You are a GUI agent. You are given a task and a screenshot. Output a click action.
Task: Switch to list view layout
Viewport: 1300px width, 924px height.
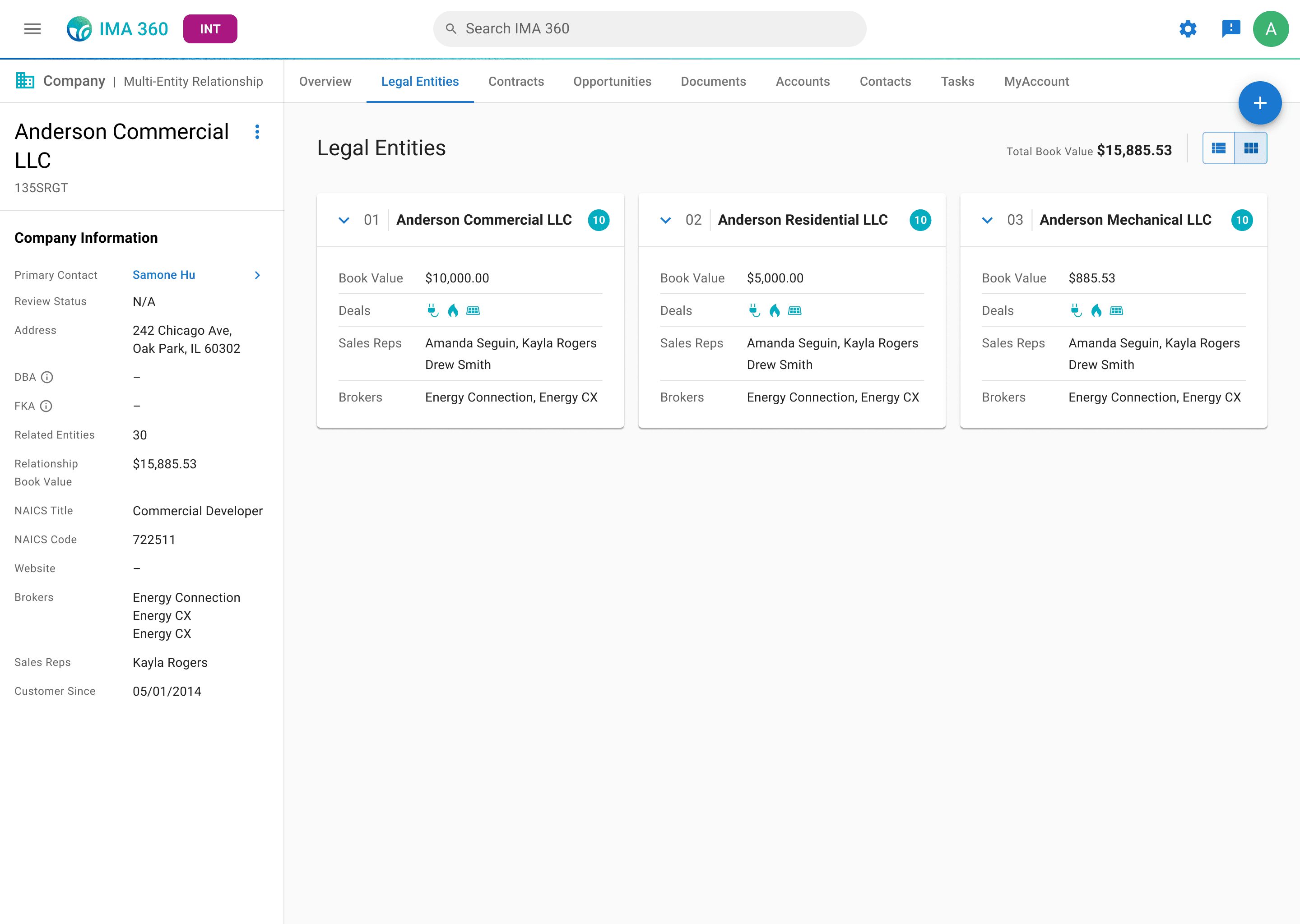point(1219,148)
